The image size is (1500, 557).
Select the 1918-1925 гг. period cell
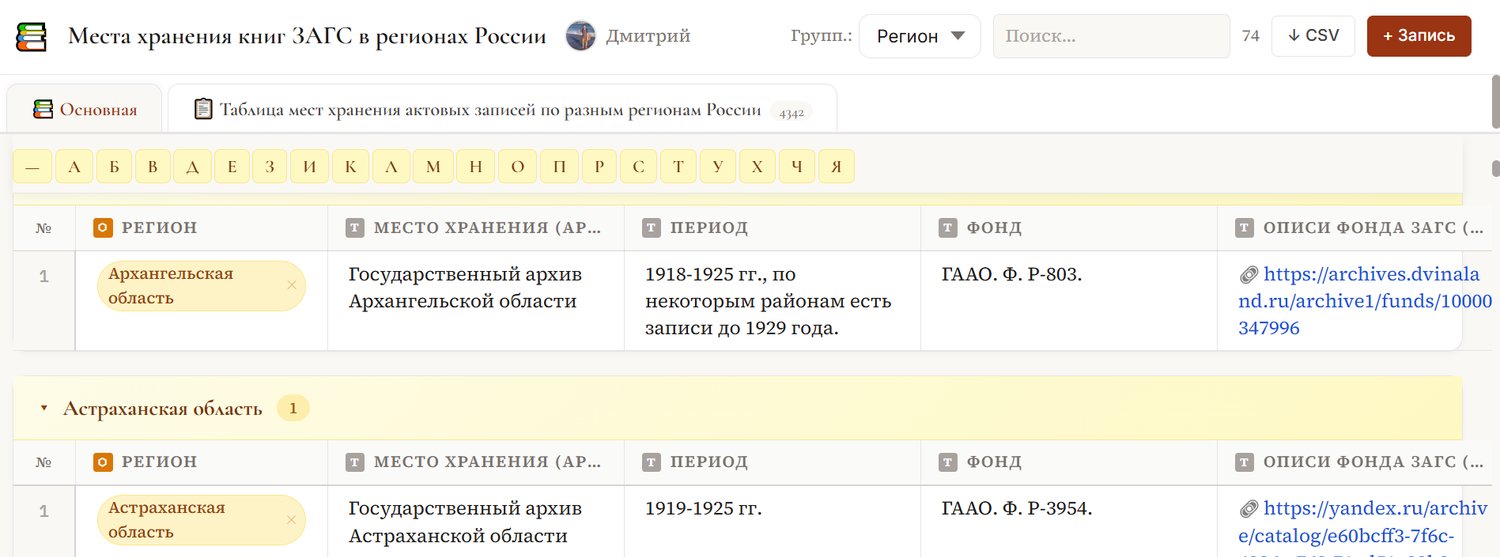coord(772,300)
